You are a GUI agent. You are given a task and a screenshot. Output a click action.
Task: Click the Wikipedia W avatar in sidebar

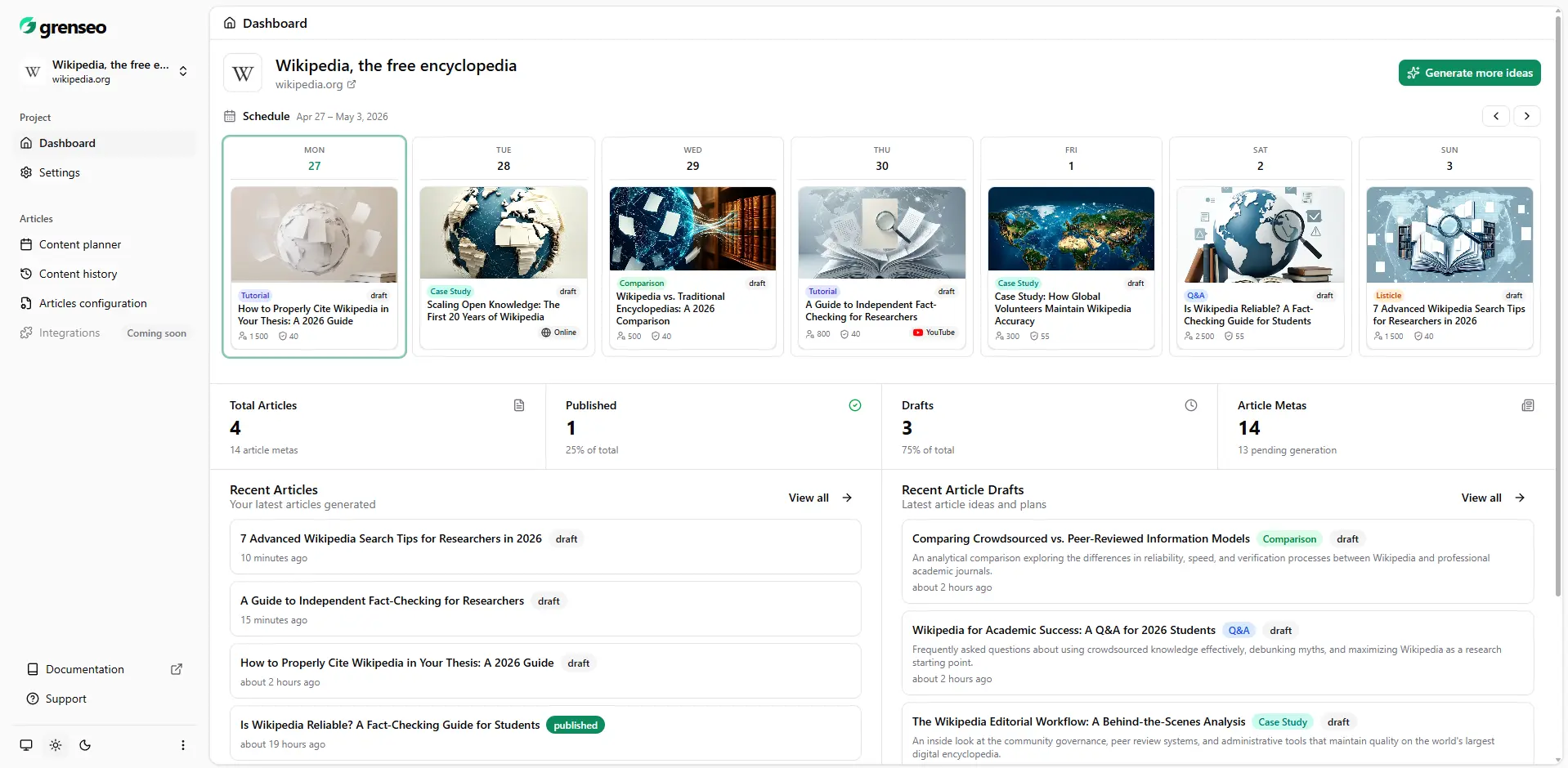[33, 72]
